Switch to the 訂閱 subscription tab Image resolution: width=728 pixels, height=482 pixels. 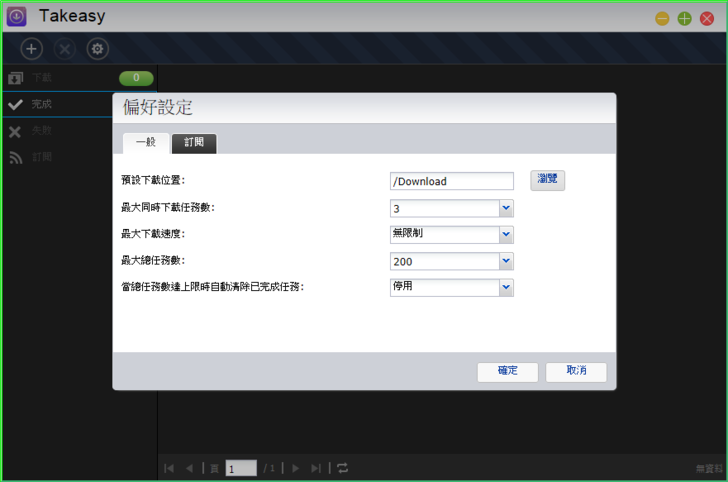[194, 143]
